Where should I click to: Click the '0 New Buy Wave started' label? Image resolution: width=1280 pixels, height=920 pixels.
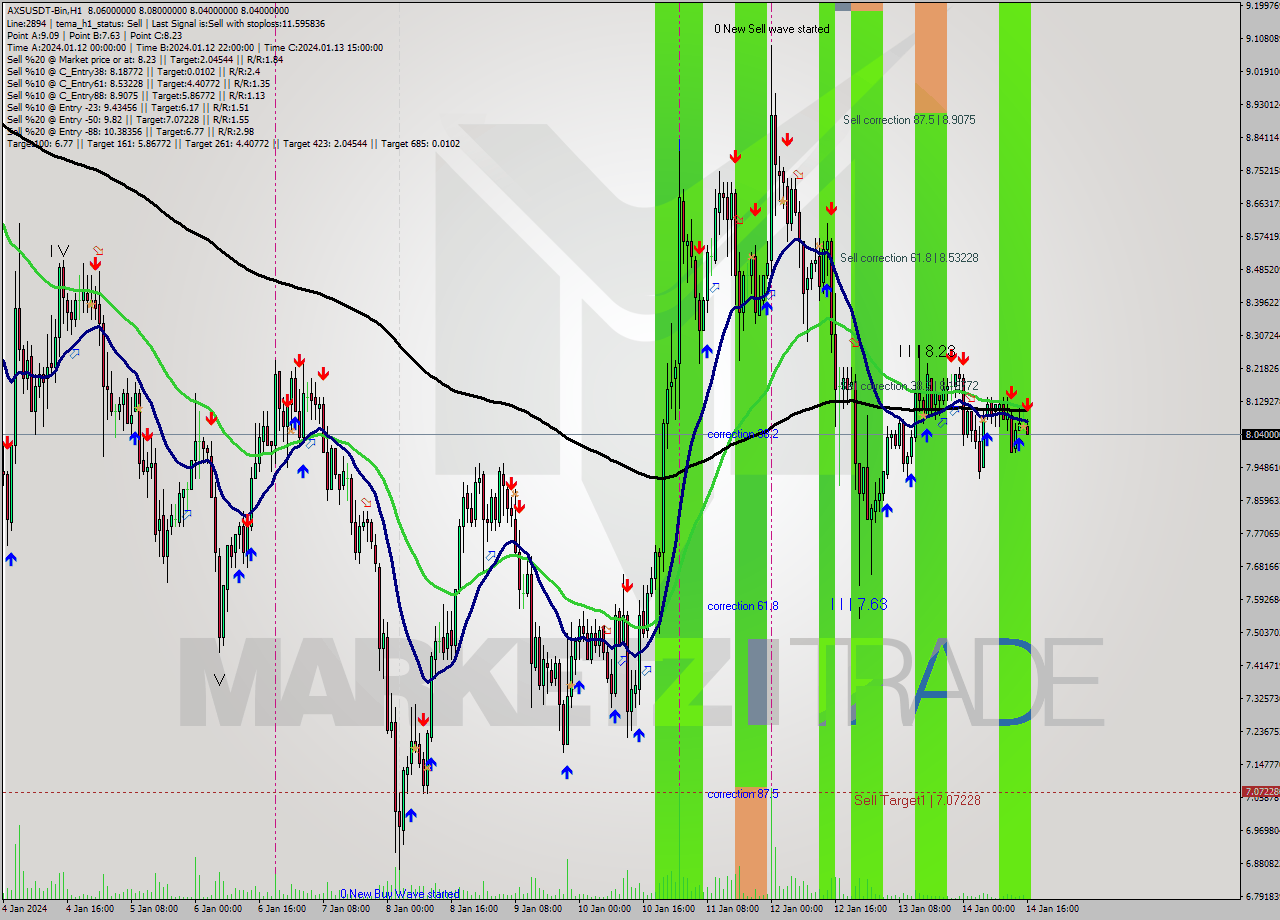click(x=400, y=894)
